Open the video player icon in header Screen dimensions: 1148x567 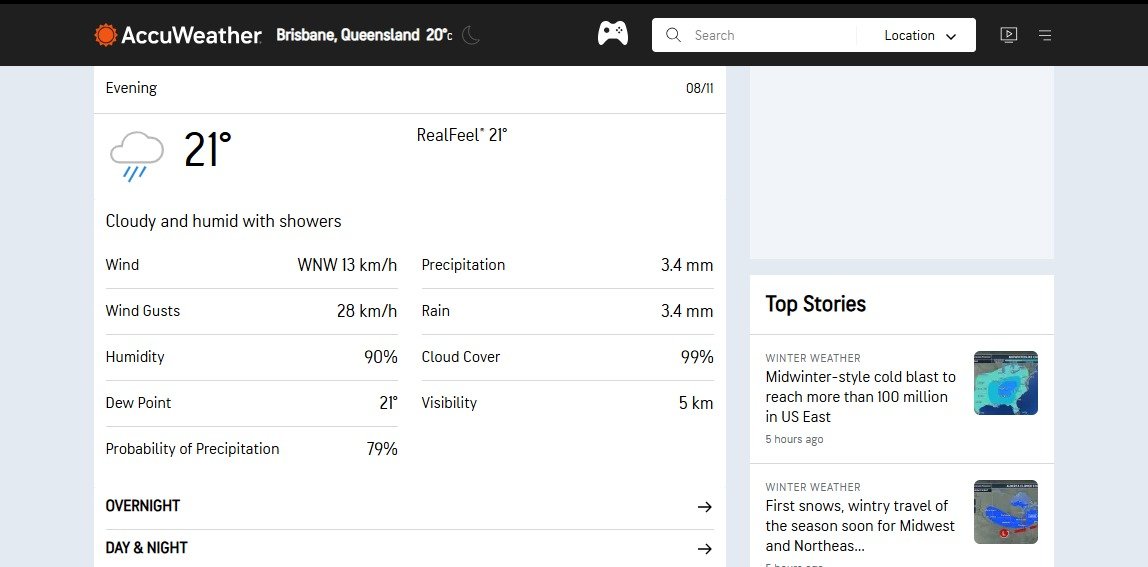[x=1008, y=35]
